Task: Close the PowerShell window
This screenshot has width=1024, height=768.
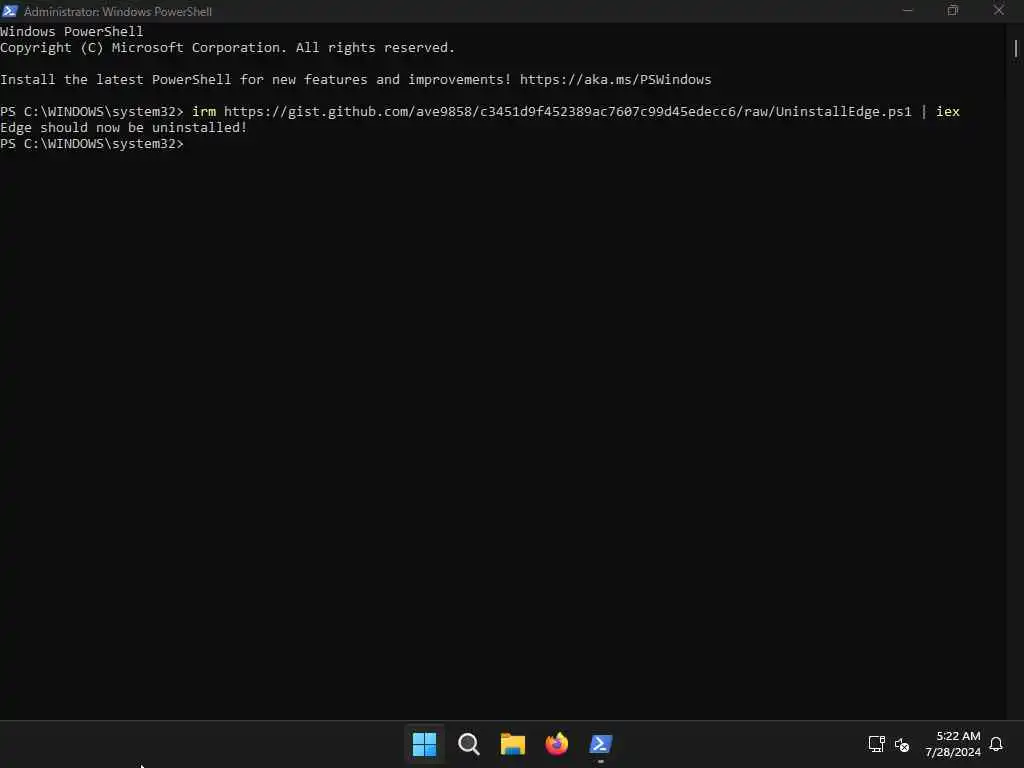Action: point(999,10)
